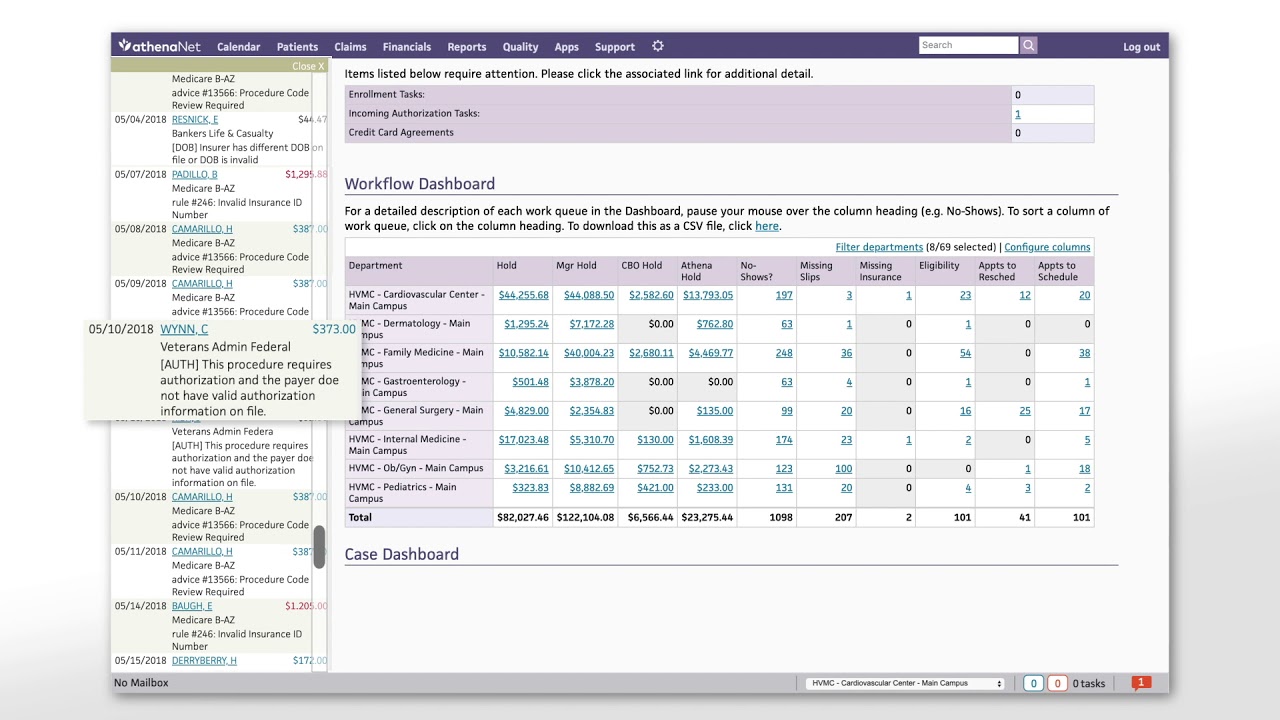Open Family Medicine Appts to Schedule 38
1280x720 pixels.
click(x=1085, y=353)
